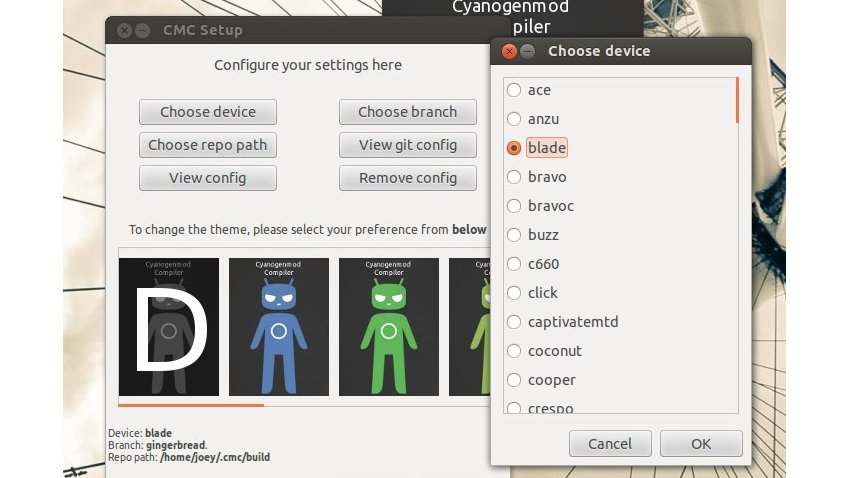Screen dimensions: 850x478
Task: Minimize the CMC Setup window
Action: (x=142, y=30)
